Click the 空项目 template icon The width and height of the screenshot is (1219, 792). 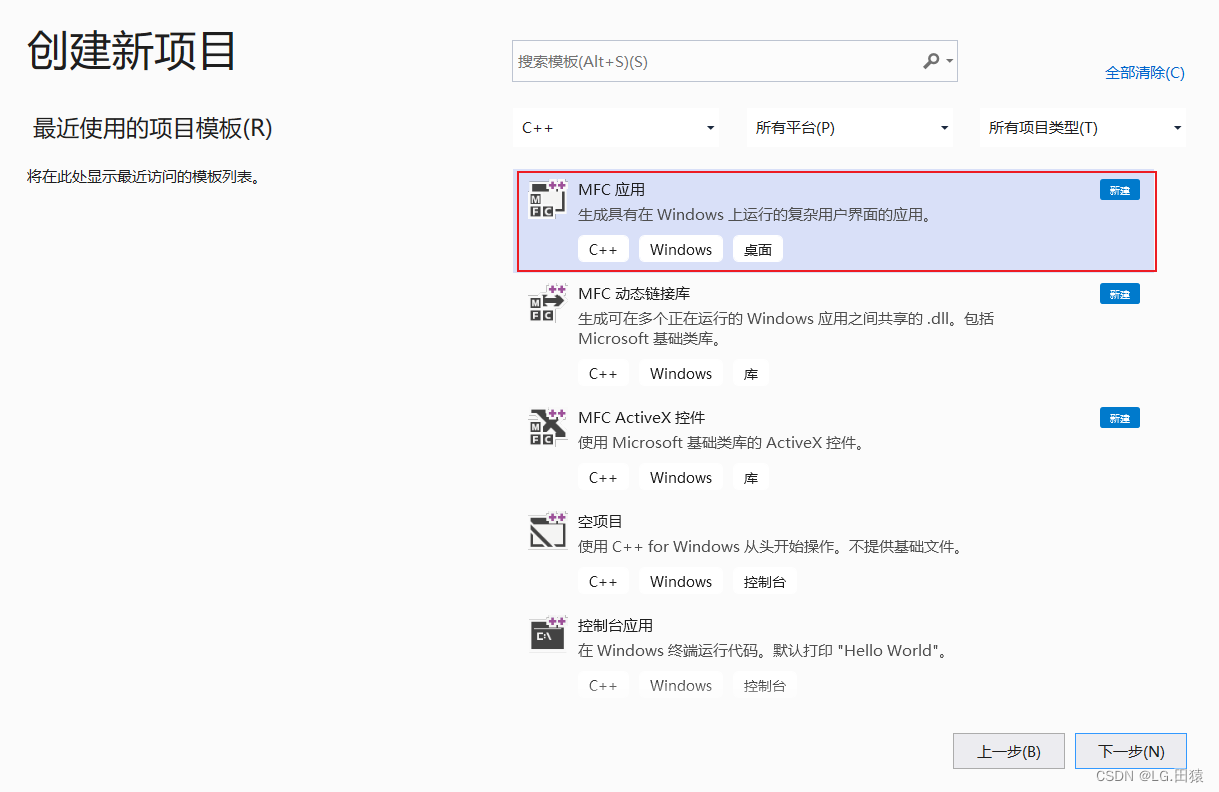coord(548,532)
